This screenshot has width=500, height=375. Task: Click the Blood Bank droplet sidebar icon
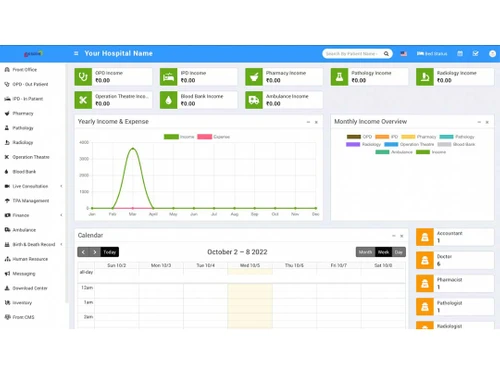click(7, 172)
